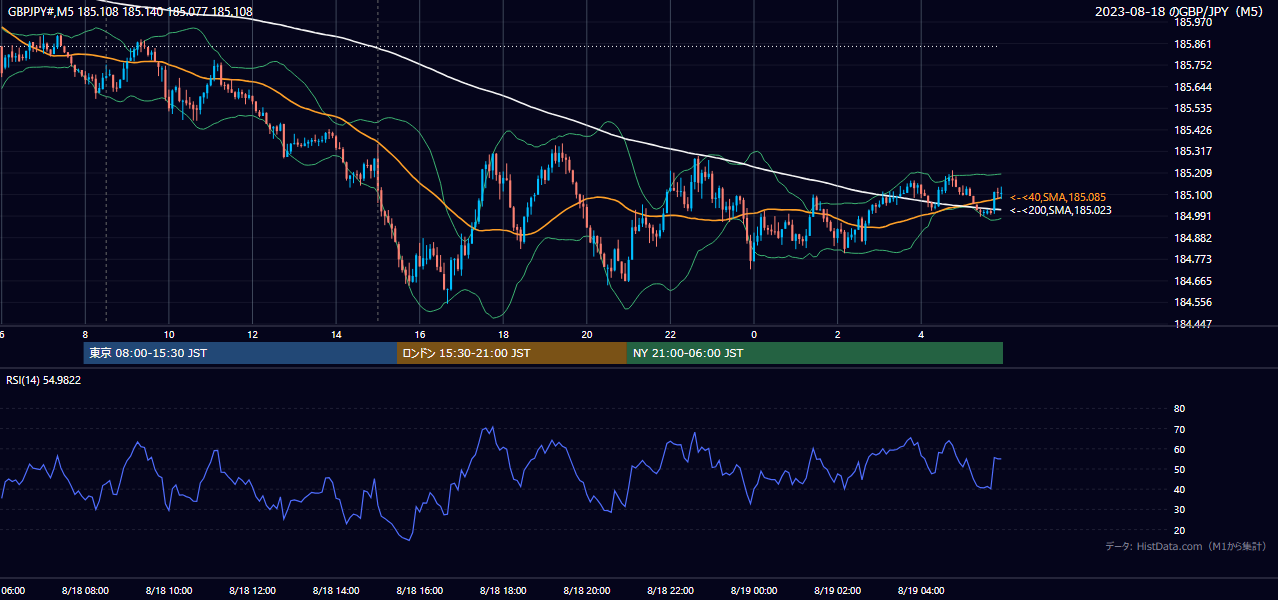Click the bottom time label 8/19 02:00
This screenshot has width=1278, height=600.
tap(837, 591)
